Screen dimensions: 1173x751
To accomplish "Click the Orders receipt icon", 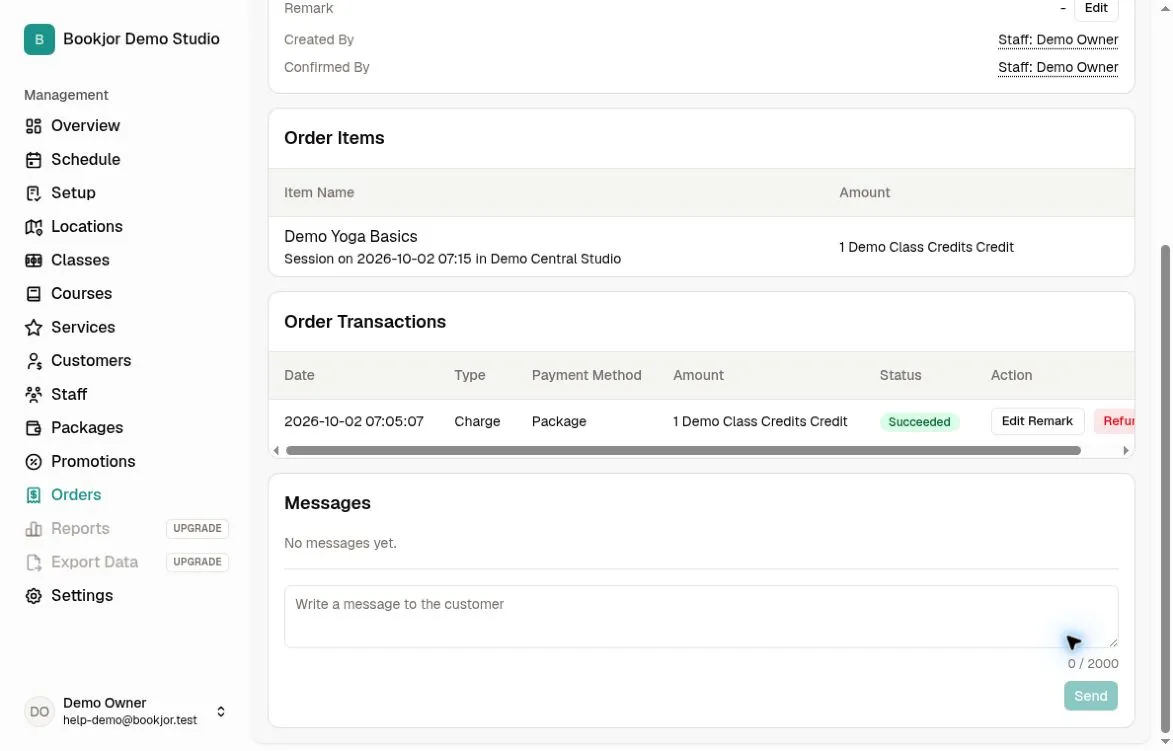I will pyautogui.click(x=34, y=495).
